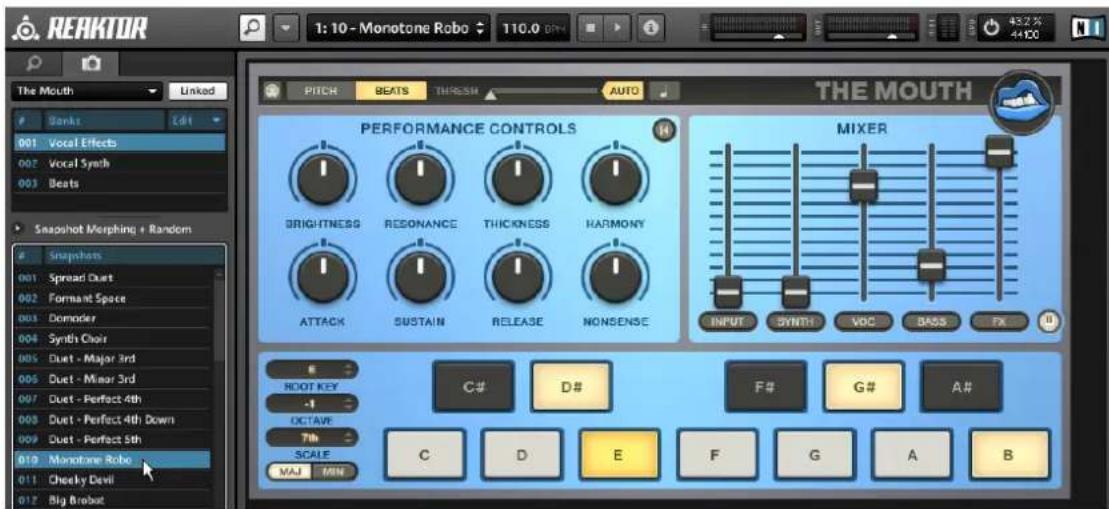Select the 'Duet - Minor 3rd' snapshot
This screenshot has width=1109, height=509.
(112, 379)
